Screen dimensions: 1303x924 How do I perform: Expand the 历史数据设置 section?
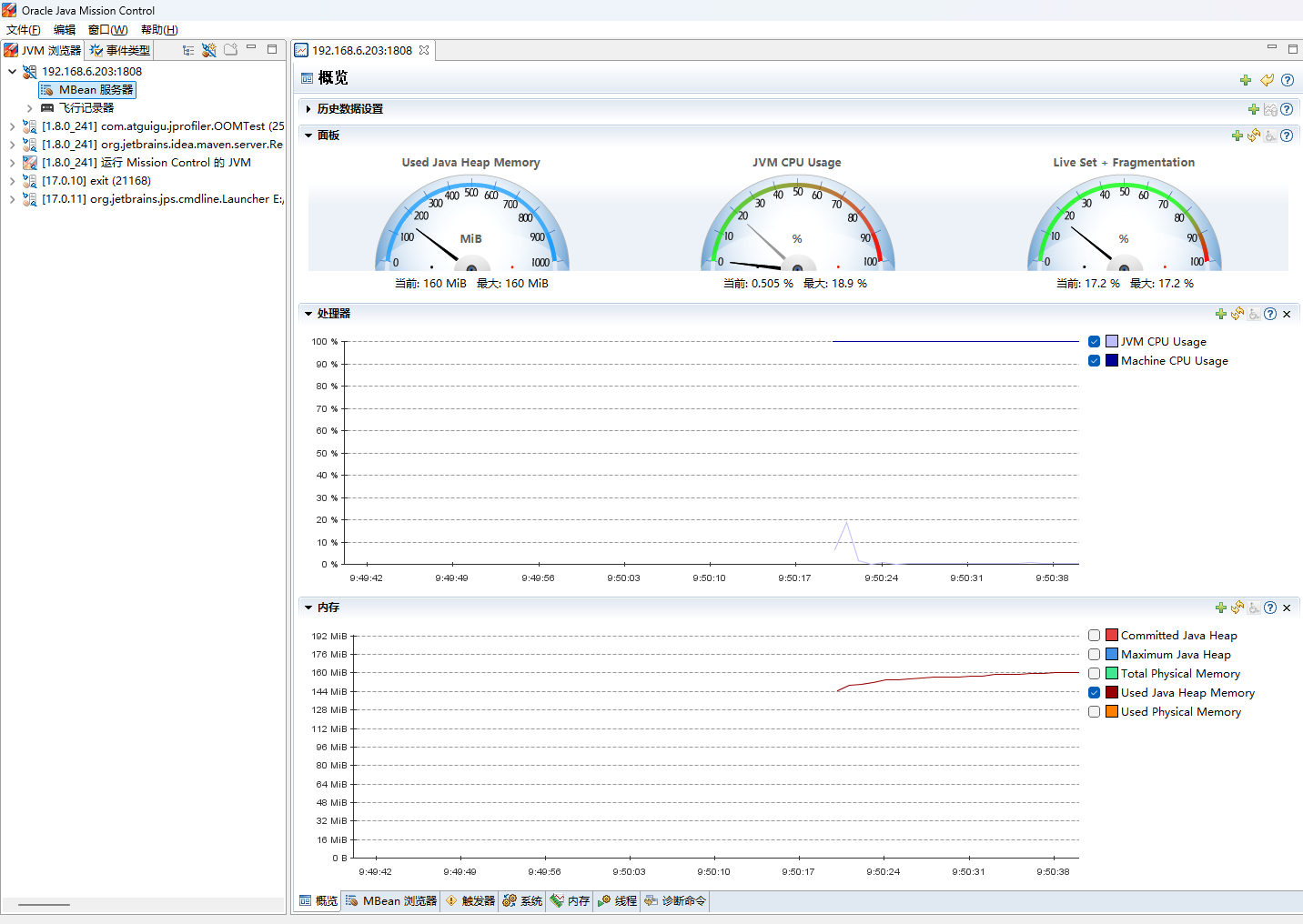308,109
